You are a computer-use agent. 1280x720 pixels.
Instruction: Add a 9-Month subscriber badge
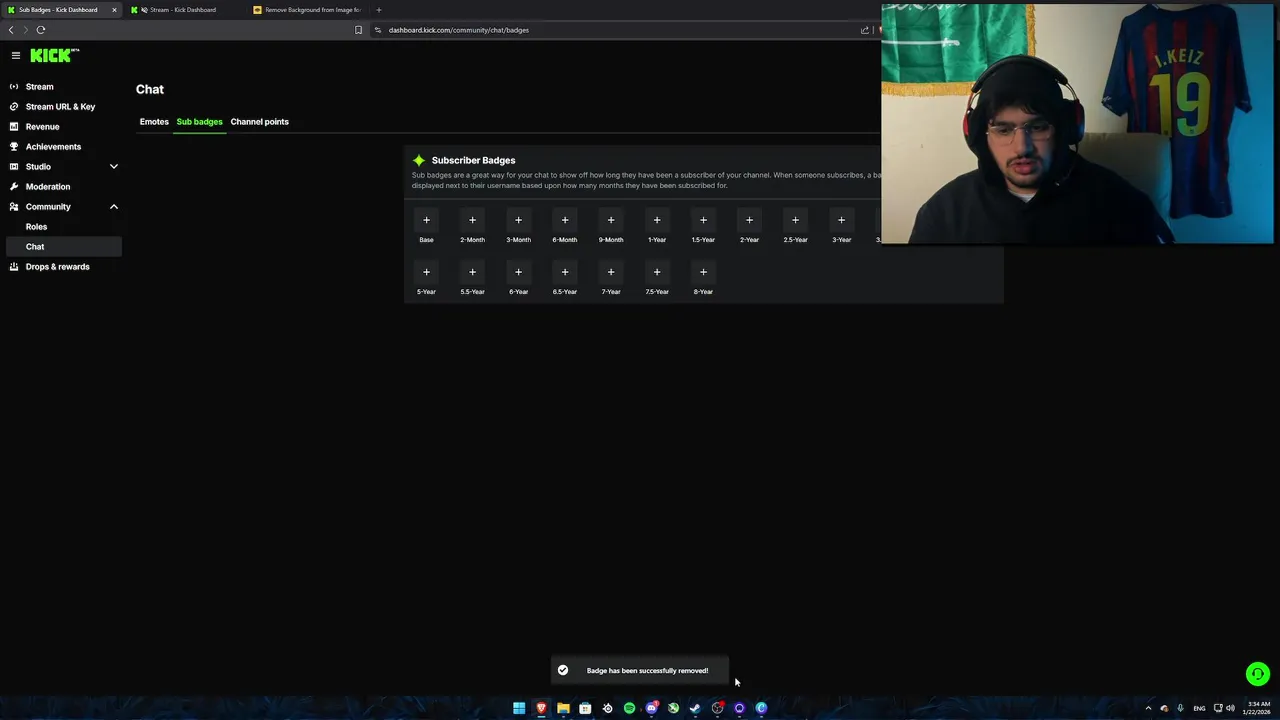(x=611, y=220)
